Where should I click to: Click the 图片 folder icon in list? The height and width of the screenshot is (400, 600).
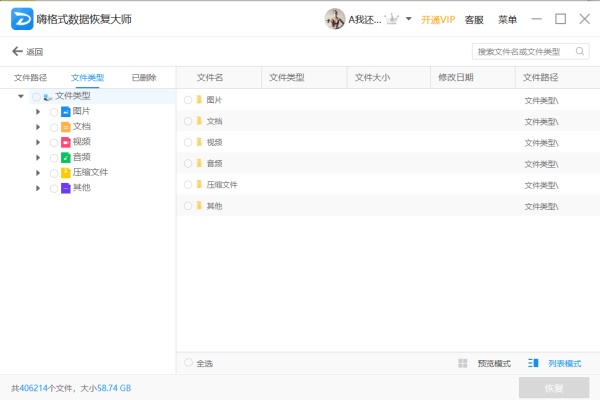199,100
